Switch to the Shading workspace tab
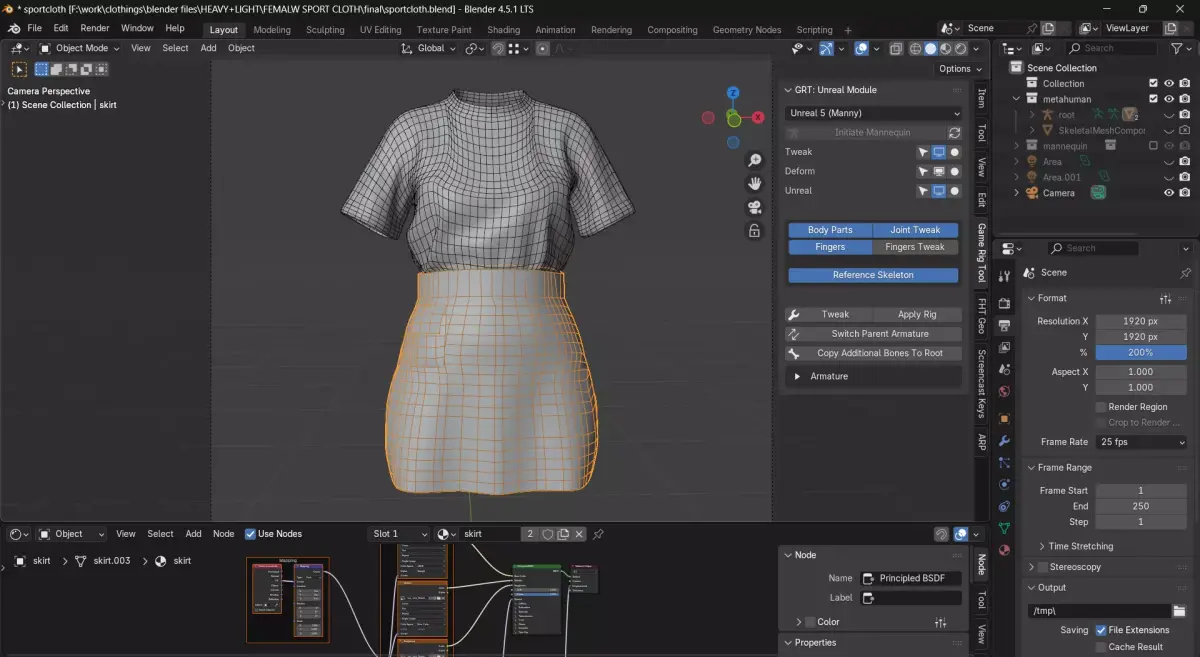 503,30
